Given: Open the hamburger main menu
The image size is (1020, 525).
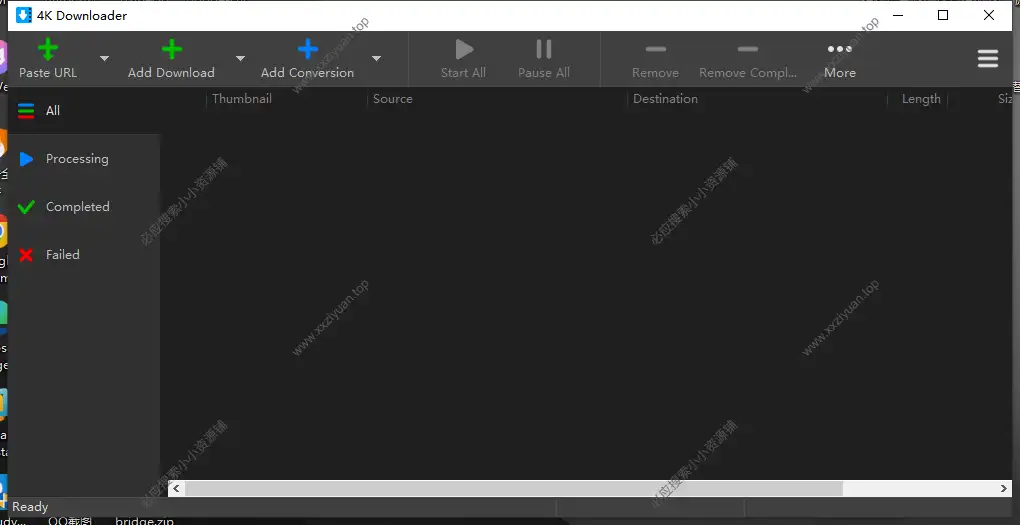Looking at the screenshot, I should tap(987, 59).
